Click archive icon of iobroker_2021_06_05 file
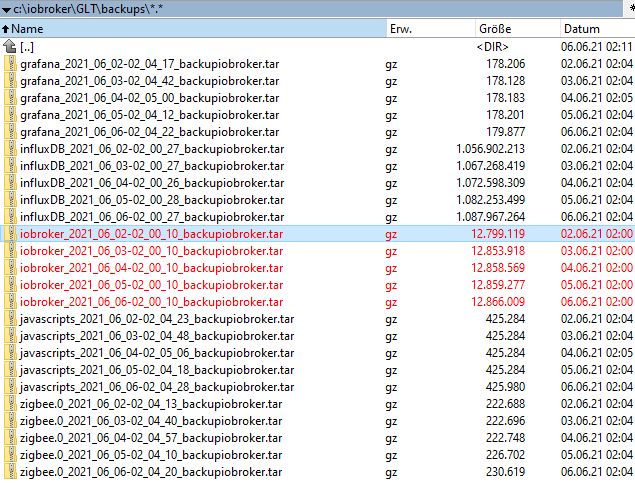The height and width of the screenshot is (483, 635). pyautogui.click(x=10, y=285)
